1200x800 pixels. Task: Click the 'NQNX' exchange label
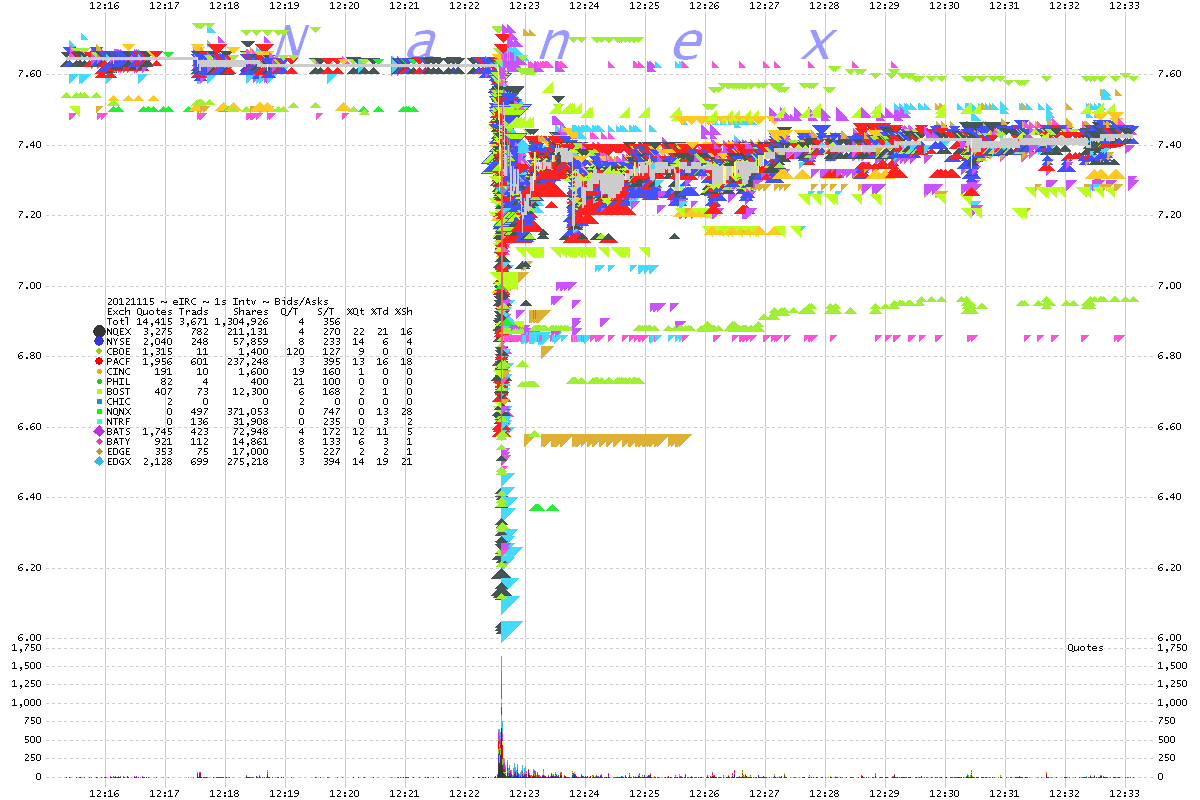tap(118, 411)
